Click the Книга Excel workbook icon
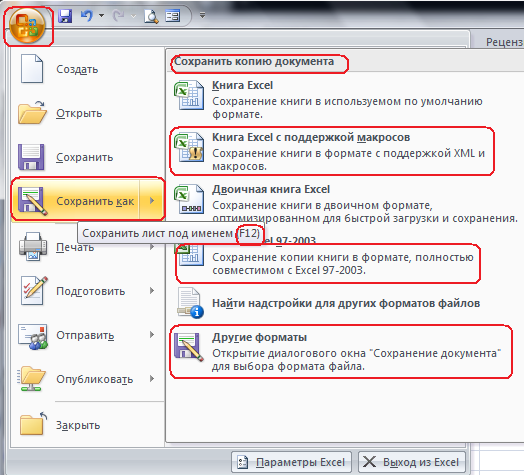Viewport: 524px width, 475px height. 189,95
